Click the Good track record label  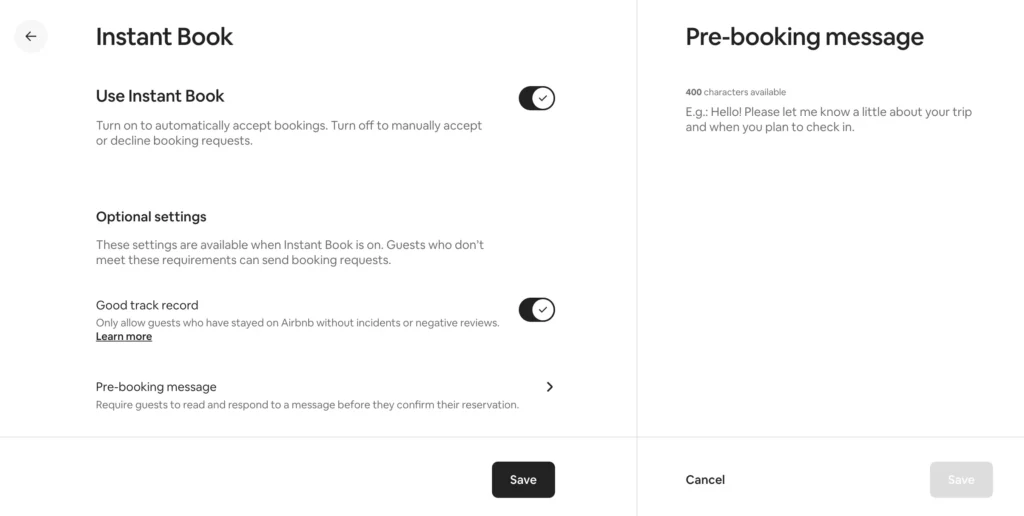tap(147, 305)
